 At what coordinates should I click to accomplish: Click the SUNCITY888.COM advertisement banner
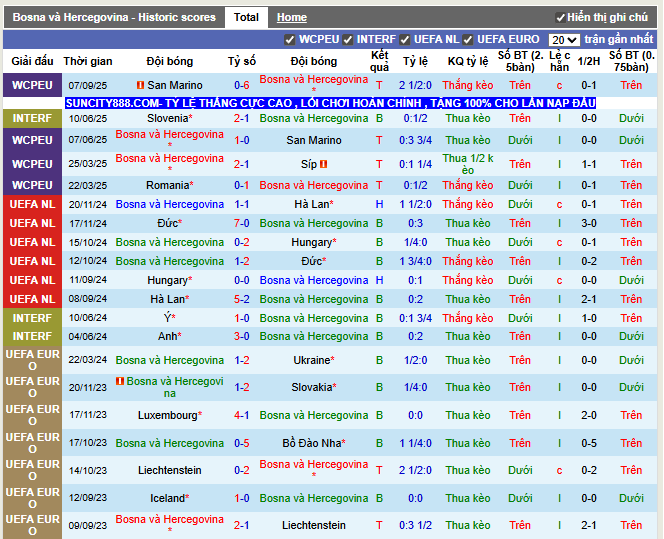pos(330,103)
